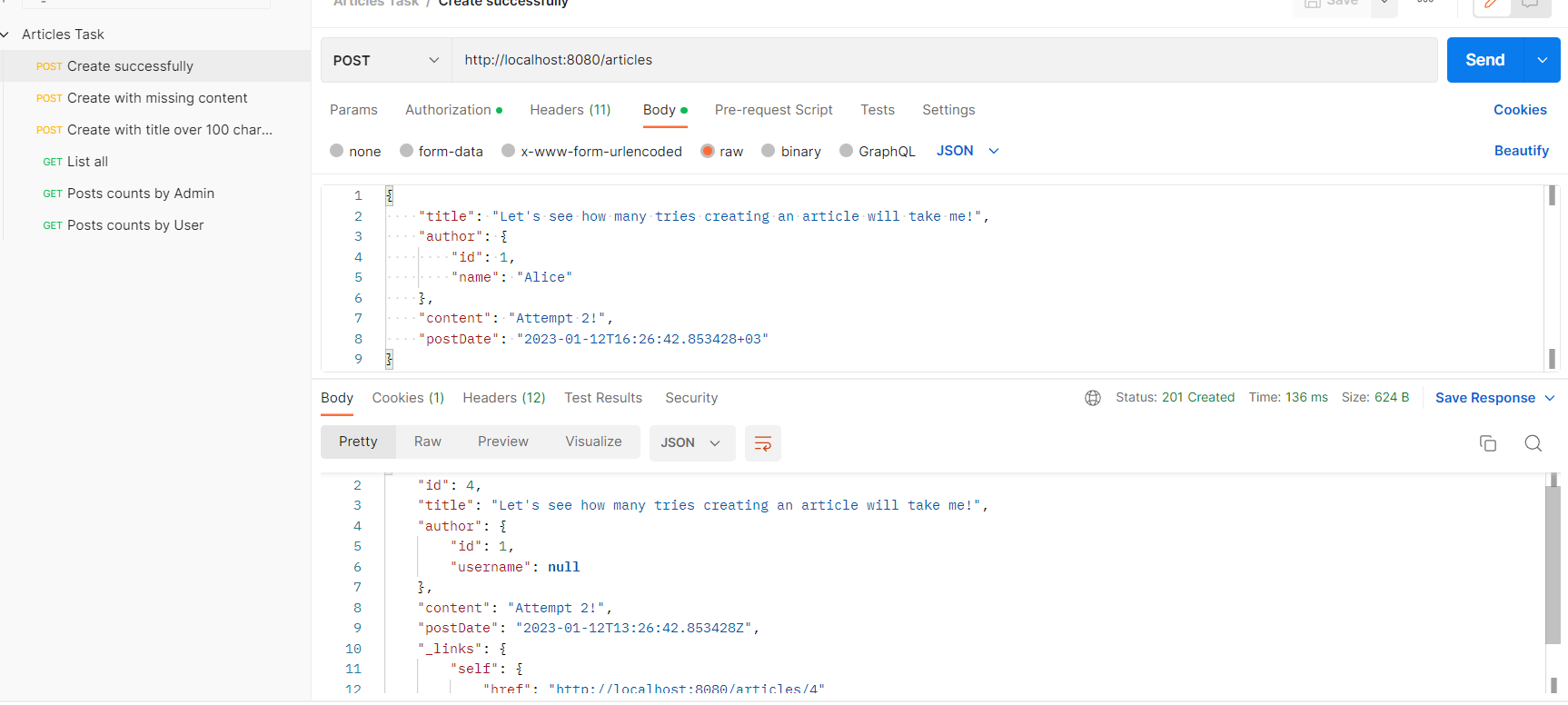Open 'Posts counts by User' request
The width and height of the screenshot is (1568, 705).
[x=155, y=225]
